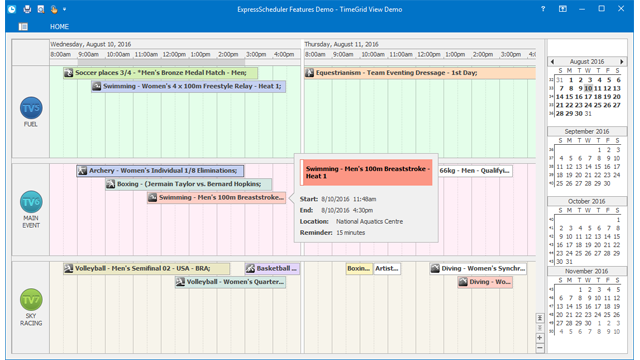Select the yellow Boxin... event on Thursday
The height and width of the screenshot is (360, 640).
tap(359, 269)
